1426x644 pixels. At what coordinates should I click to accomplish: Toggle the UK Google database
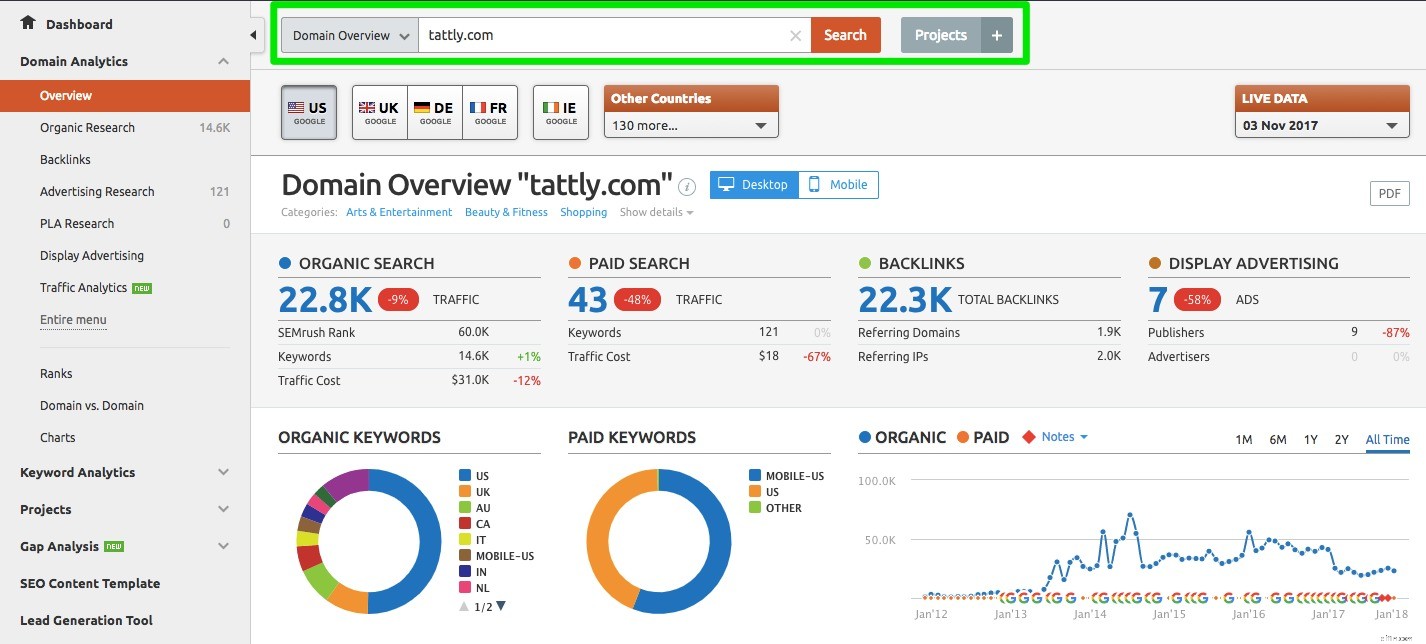(379, 112)
